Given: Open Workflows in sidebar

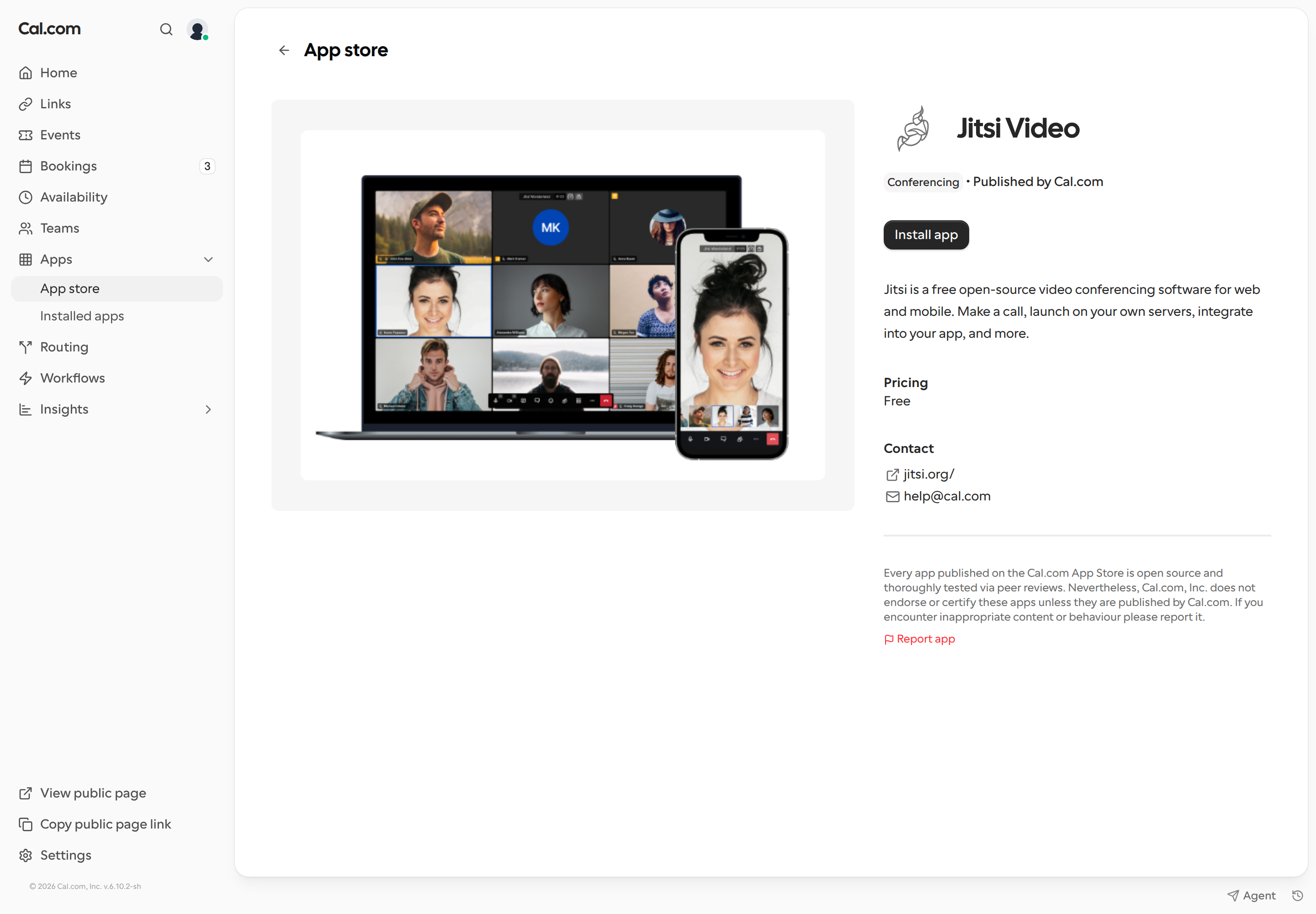Looking at the screenshot, I should [x=117, y=378].
